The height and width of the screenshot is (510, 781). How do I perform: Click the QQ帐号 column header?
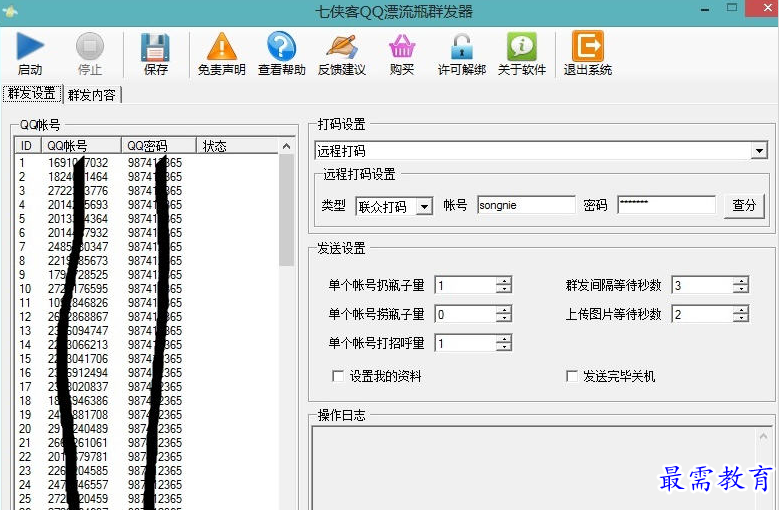tap(81, 145)
